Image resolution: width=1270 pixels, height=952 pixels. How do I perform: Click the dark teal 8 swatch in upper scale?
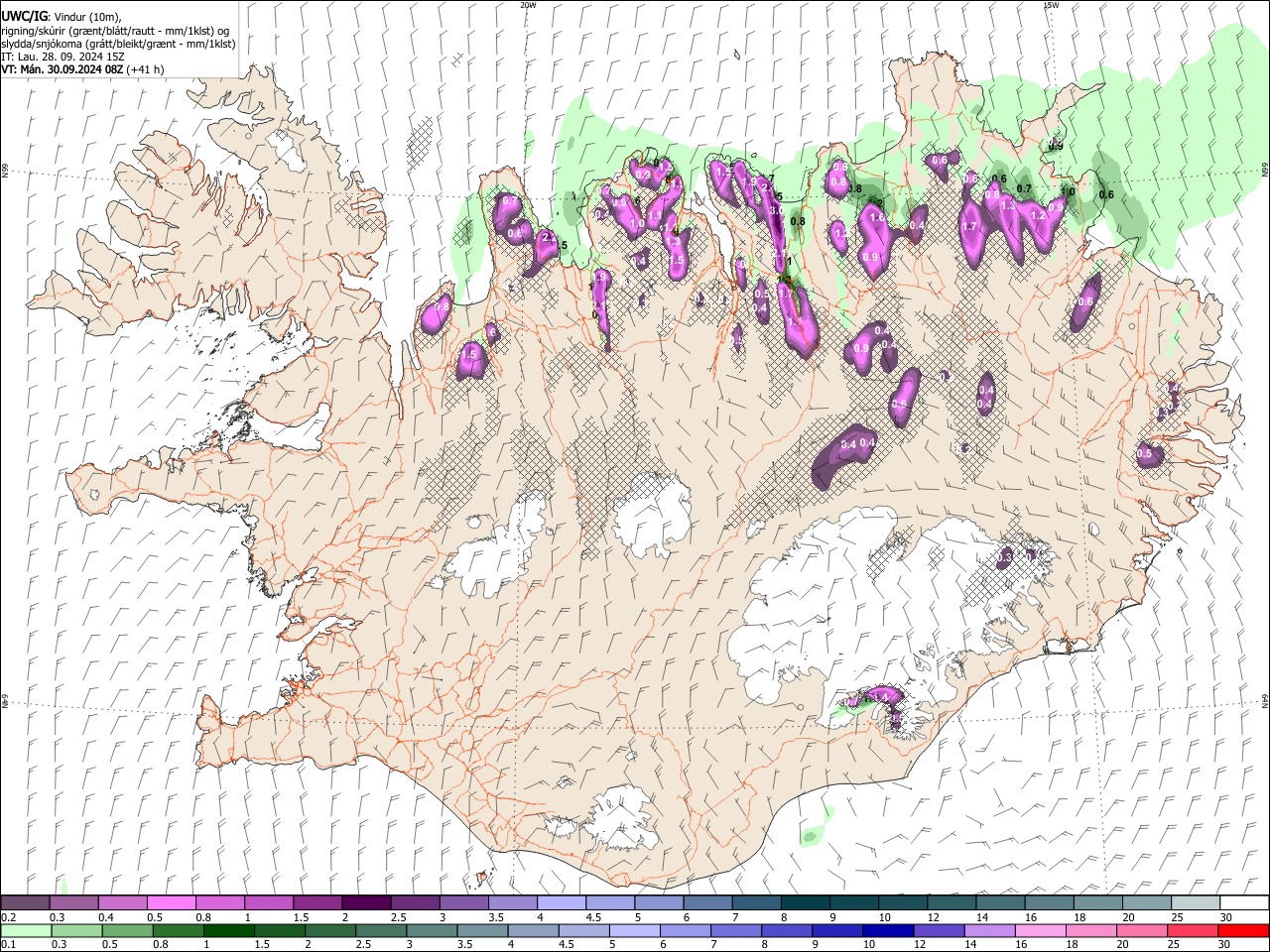pyautogui.click(x=806, y=903)
